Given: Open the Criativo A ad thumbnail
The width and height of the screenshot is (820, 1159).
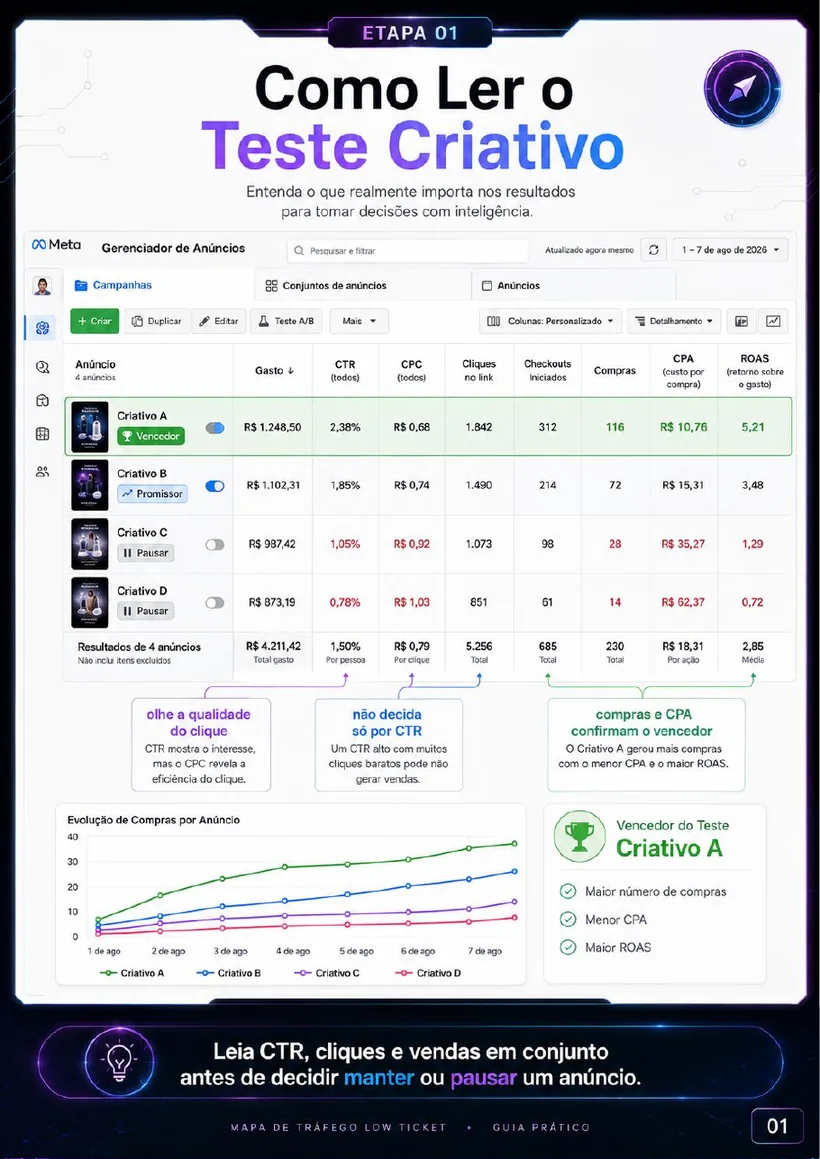Looking at the screenshot, I should (89, 427).
